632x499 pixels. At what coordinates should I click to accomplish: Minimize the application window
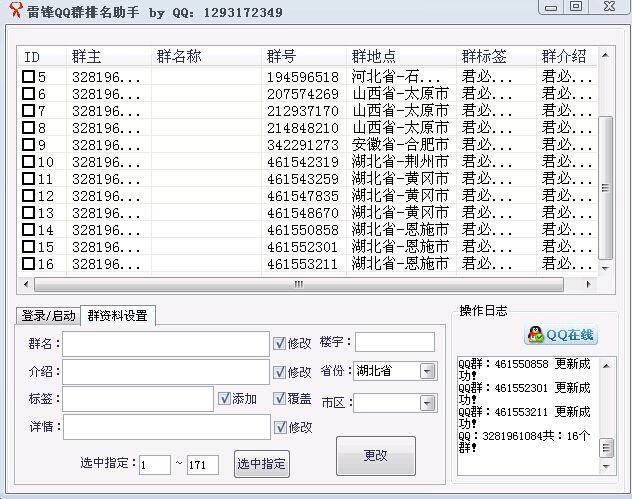[551, 7]
